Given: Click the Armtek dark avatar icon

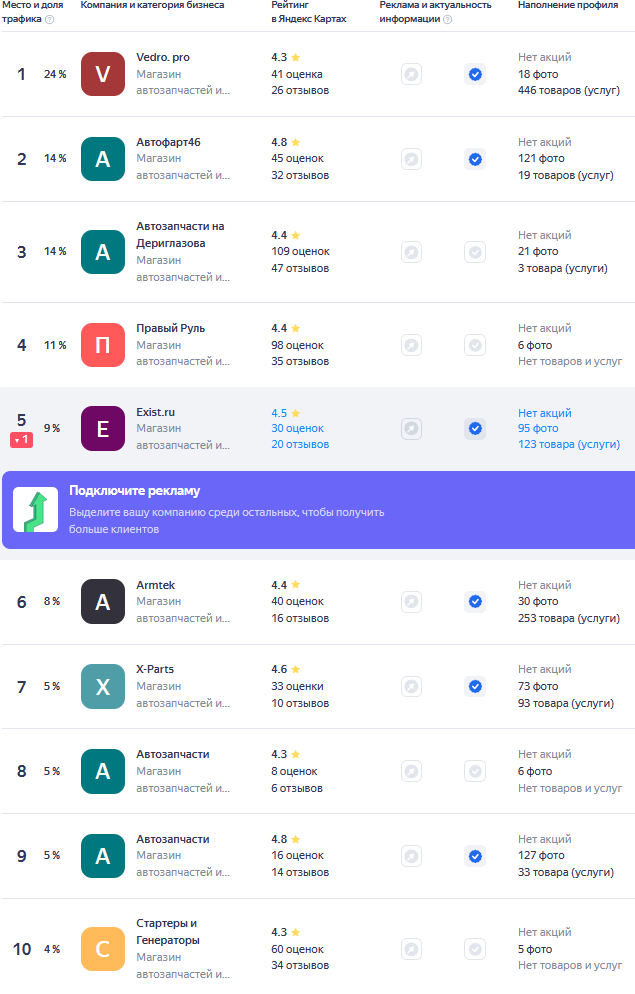Looking at the screenshot, I should pyautogui.click(x=103, y=601).
